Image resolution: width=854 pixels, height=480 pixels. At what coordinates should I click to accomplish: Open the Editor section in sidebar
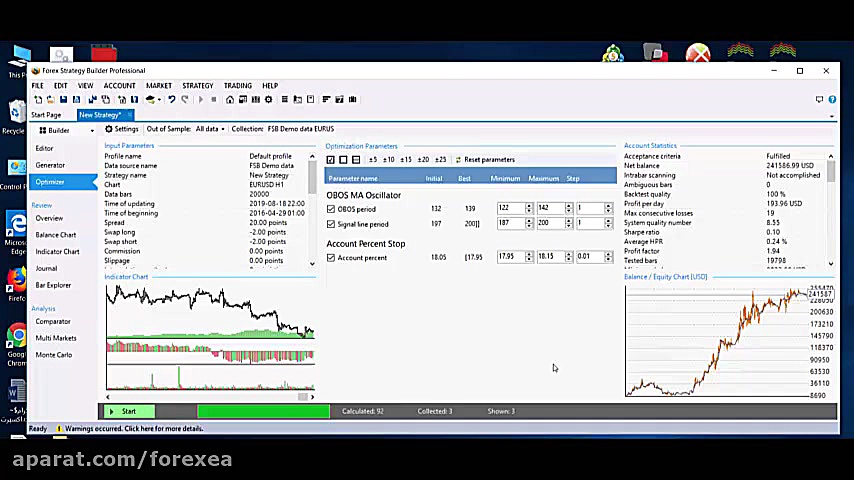tap(44, 148)
